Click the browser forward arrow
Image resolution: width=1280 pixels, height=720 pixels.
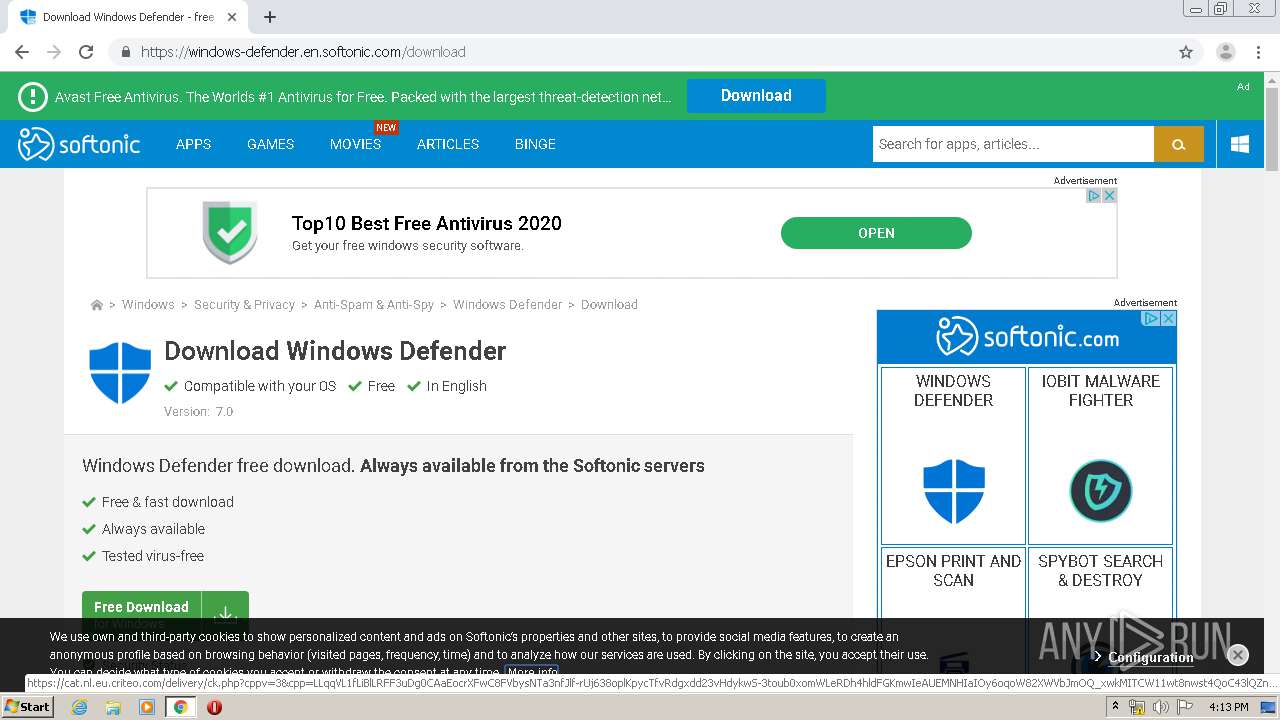pos(54,52)
